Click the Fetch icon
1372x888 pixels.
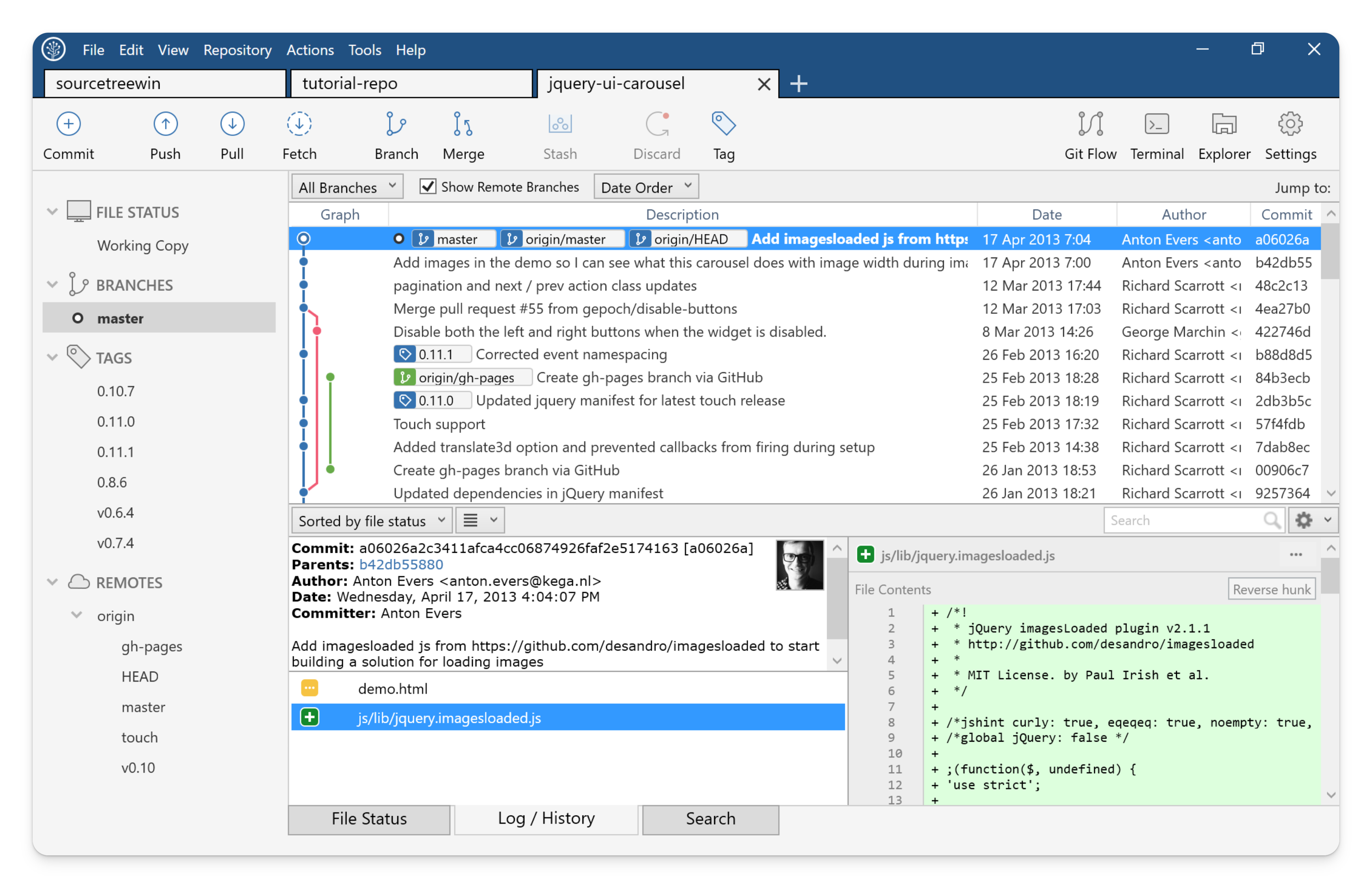coord(299,134)
